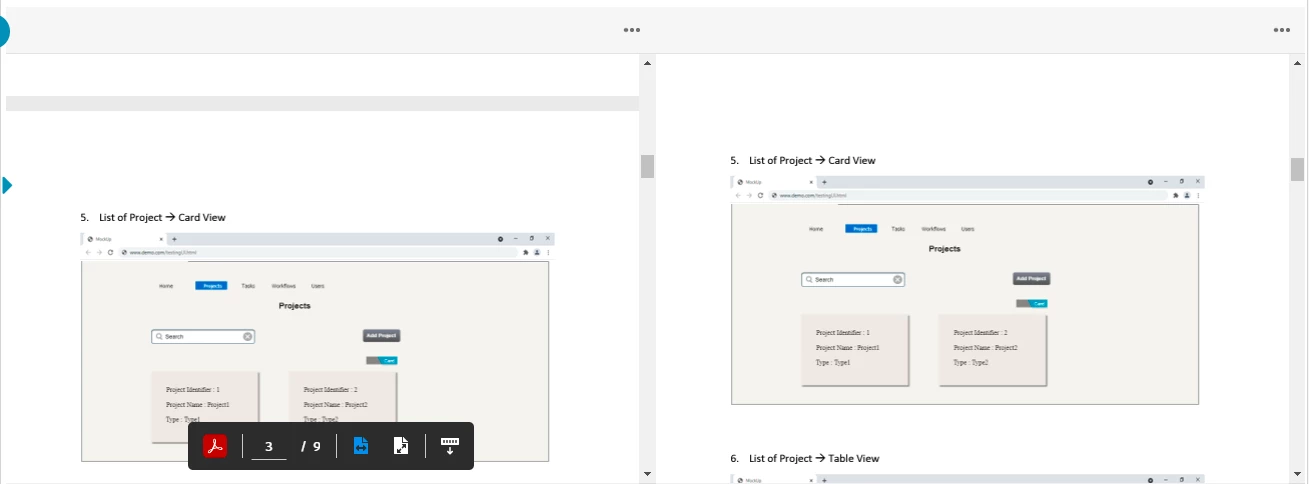1309x484 pixels.
Task: Click '6. List of Project → Table View' heading
Action: tap(805, 458)
